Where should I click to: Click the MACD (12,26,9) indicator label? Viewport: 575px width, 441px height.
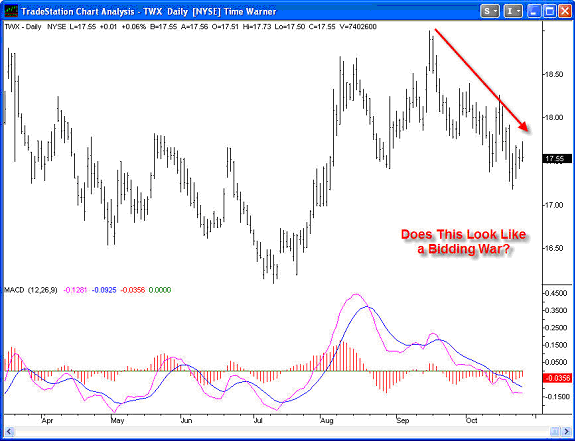tap(31, 290)
